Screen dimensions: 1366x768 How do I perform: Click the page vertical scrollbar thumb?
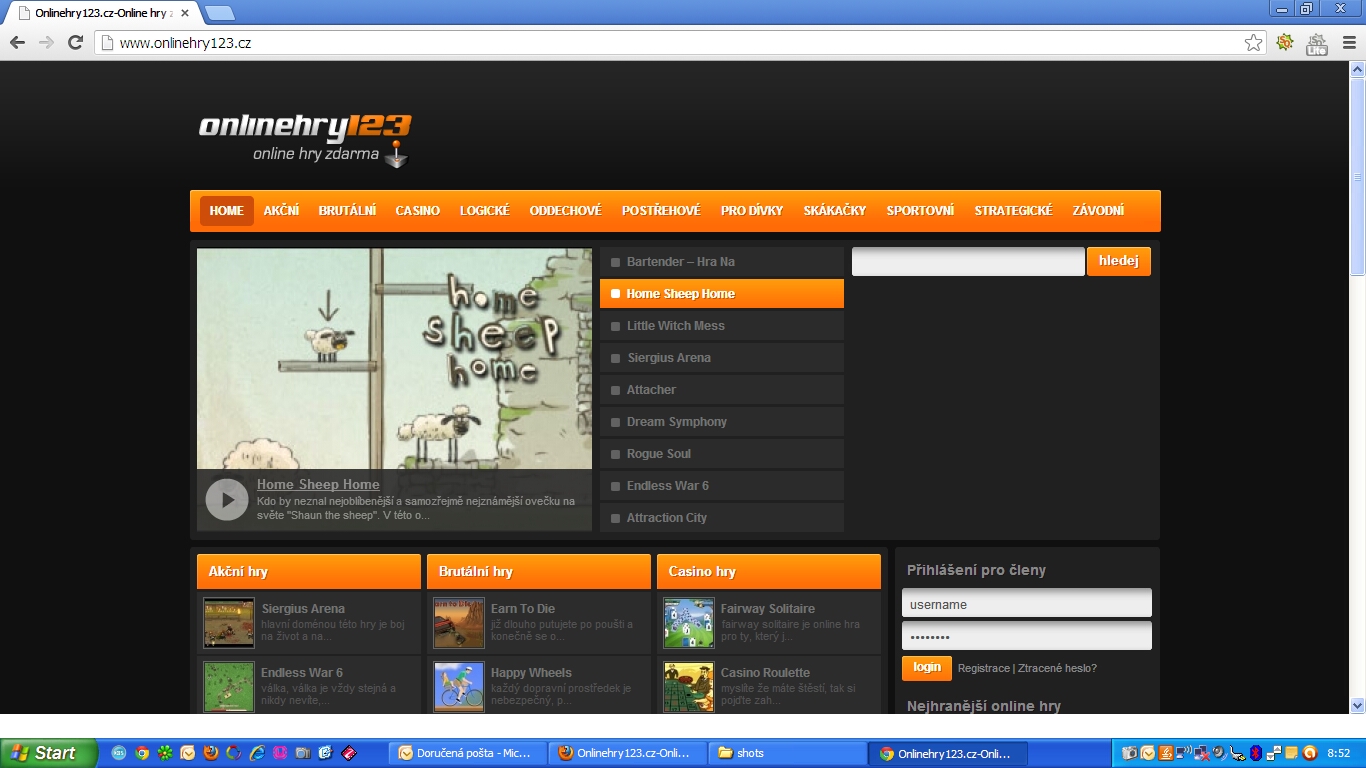click(1357, 175)
